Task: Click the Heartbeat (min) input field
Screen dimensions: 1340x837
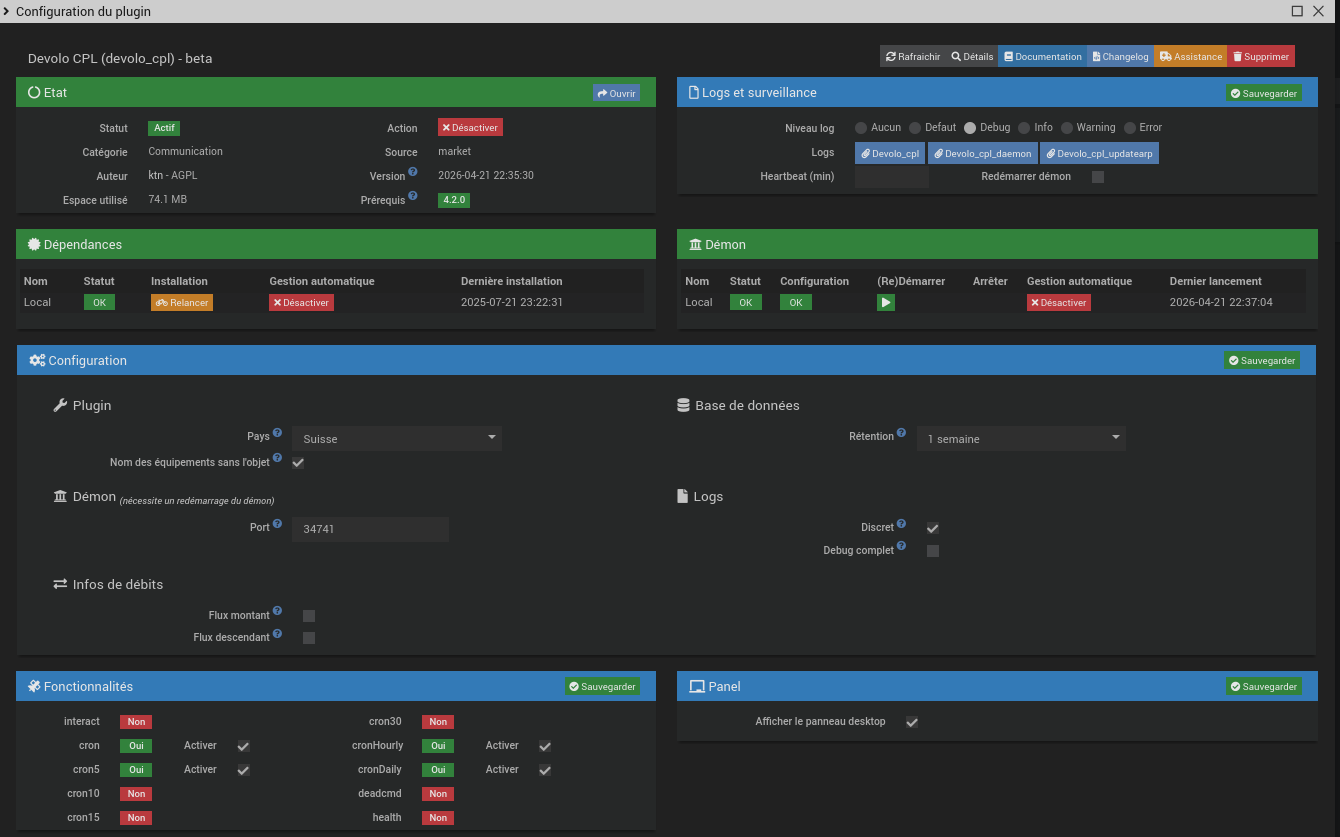Action: (890, 177)
